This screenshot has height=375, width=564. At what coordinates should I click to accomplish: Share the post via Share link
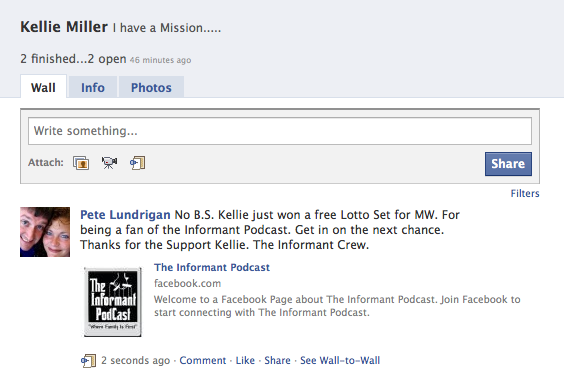277,360
